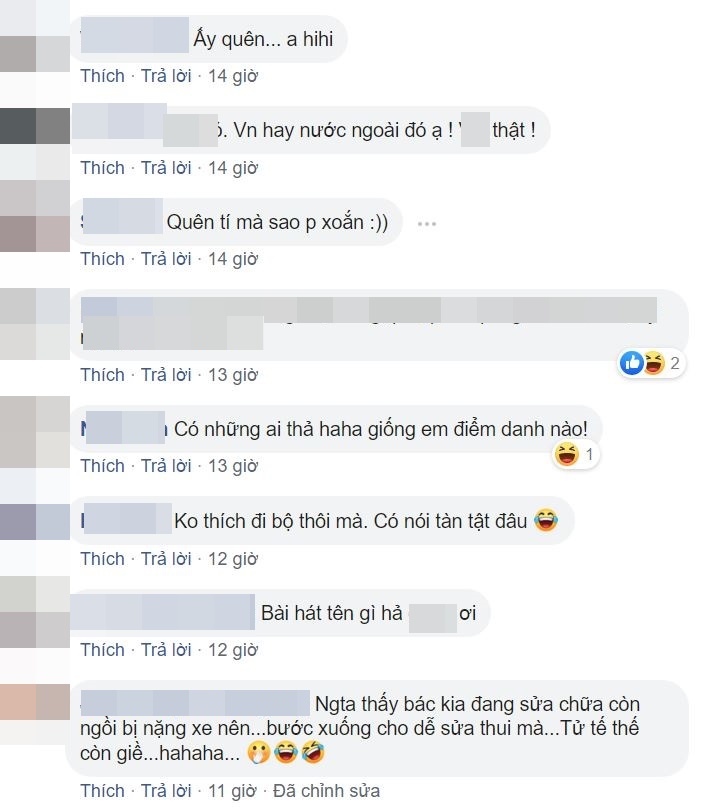Like the 'Ấy quên... a hihi' comment
Image resolution: width=711 pixels, height=811 pixels.
click(102, 76)
